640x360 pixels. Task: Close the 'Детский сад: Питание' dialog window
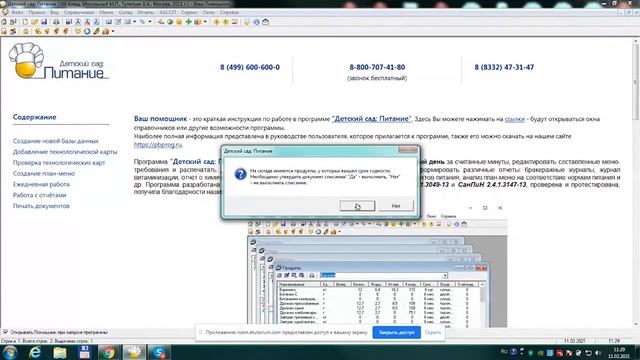[408, 151]
